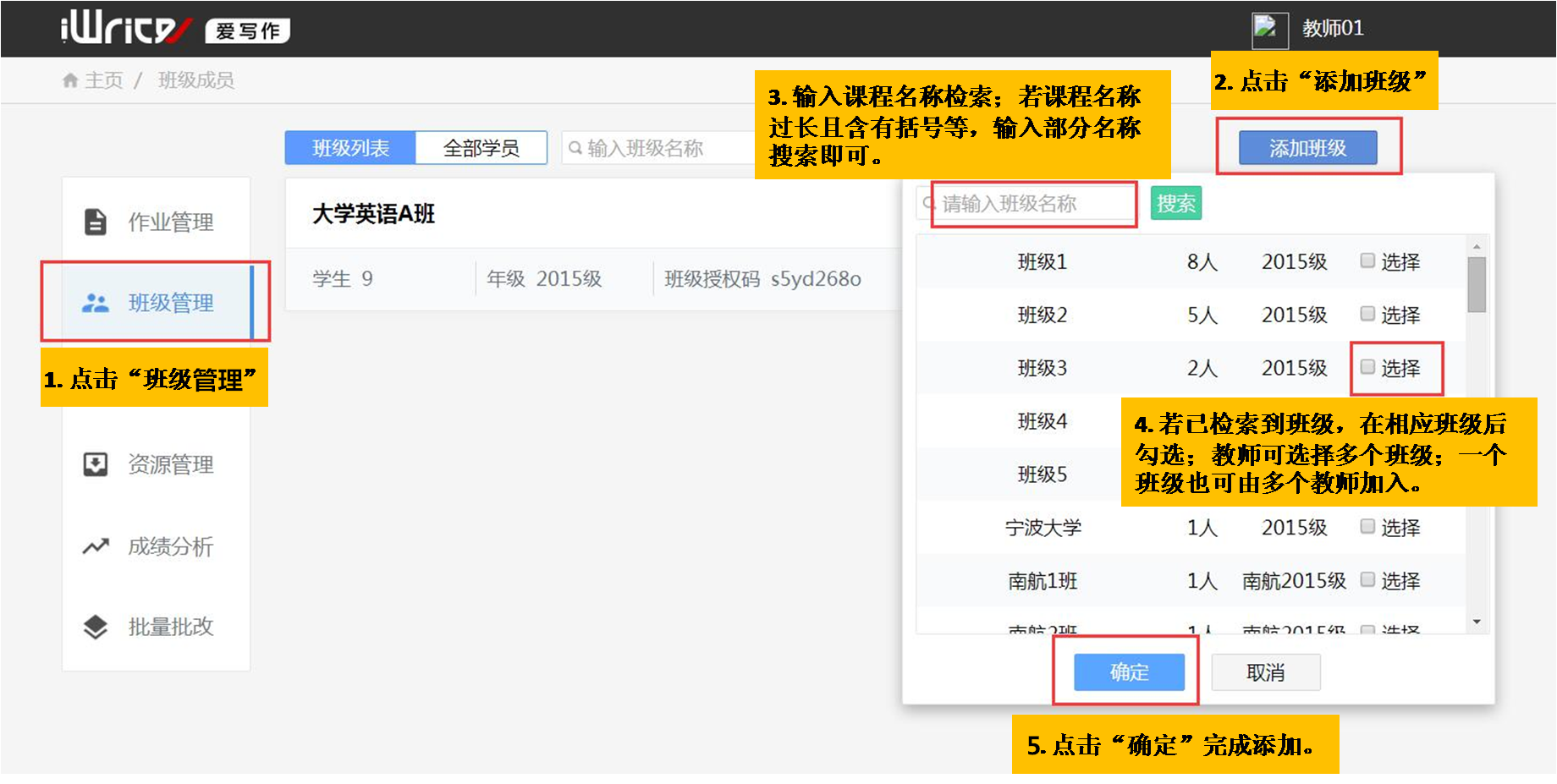The height and width of the screenshot is (784, 1557).
Task: Click the 批量批改 layers icon
Action: tap(96, 627)
